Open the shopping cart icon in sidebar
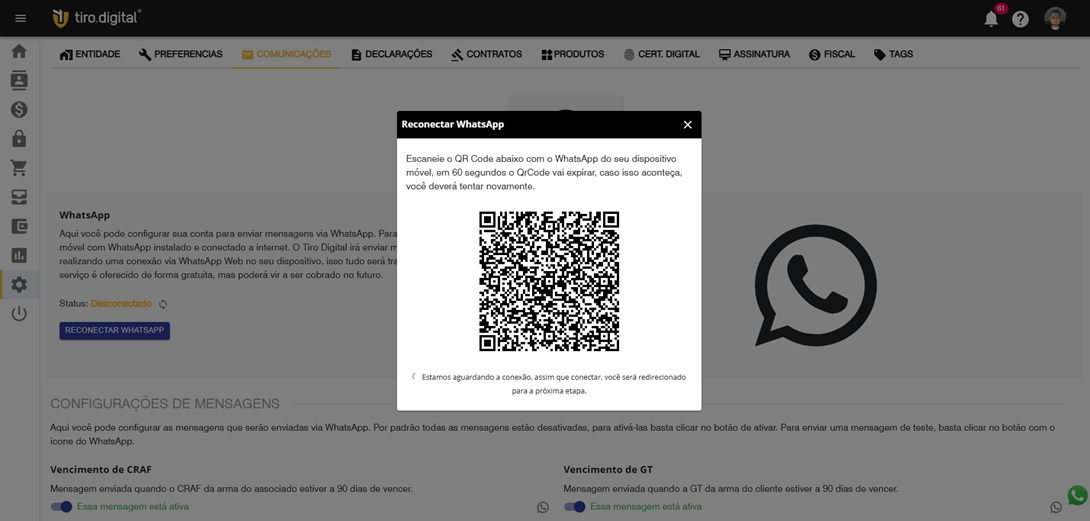 (19, 168)
